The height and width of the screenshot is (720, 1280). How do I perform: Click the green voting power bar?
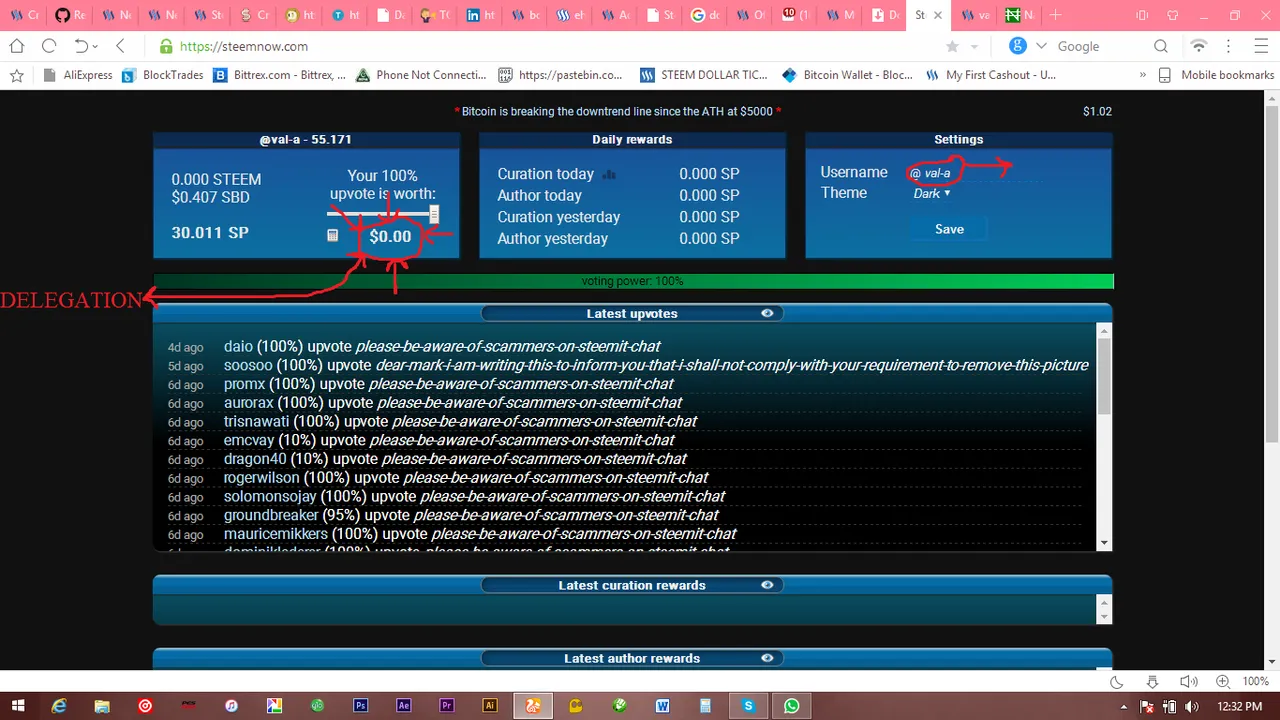(x=633, y=282)
